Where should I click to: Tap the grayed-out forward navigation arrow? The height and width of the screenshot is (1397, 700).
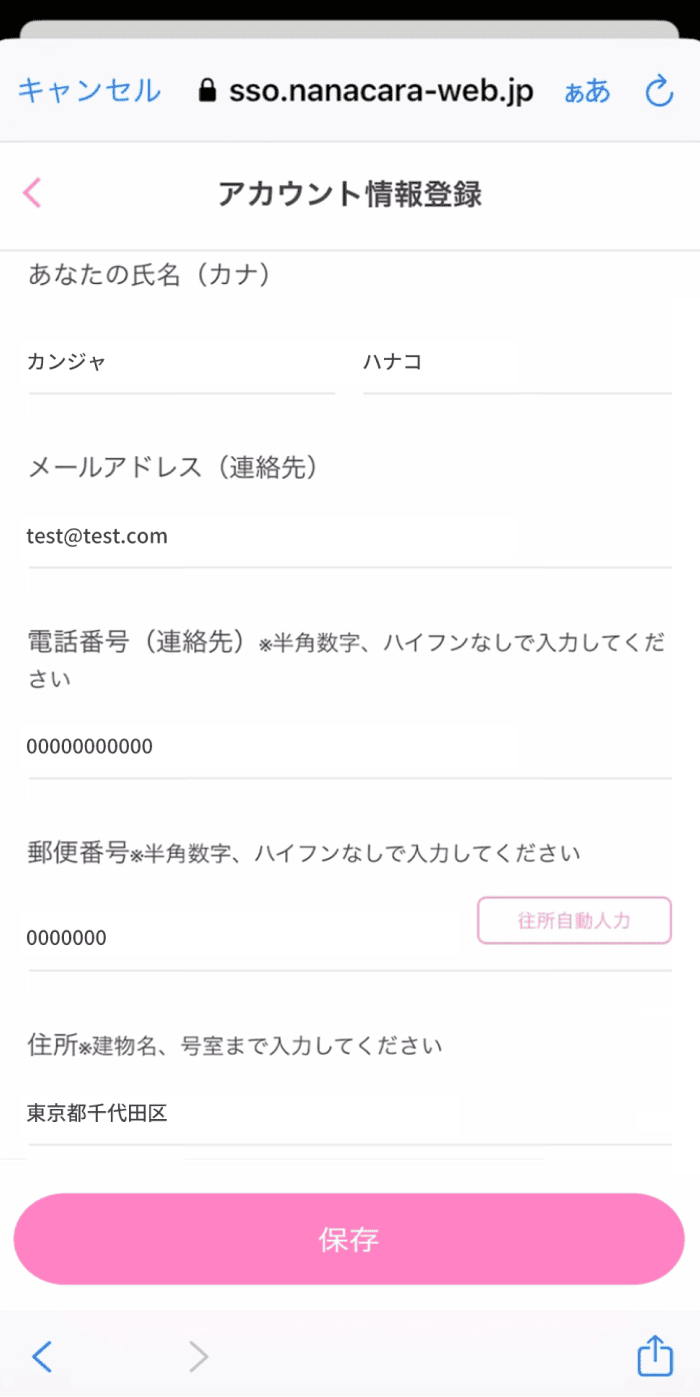[x=198, y=1357]
